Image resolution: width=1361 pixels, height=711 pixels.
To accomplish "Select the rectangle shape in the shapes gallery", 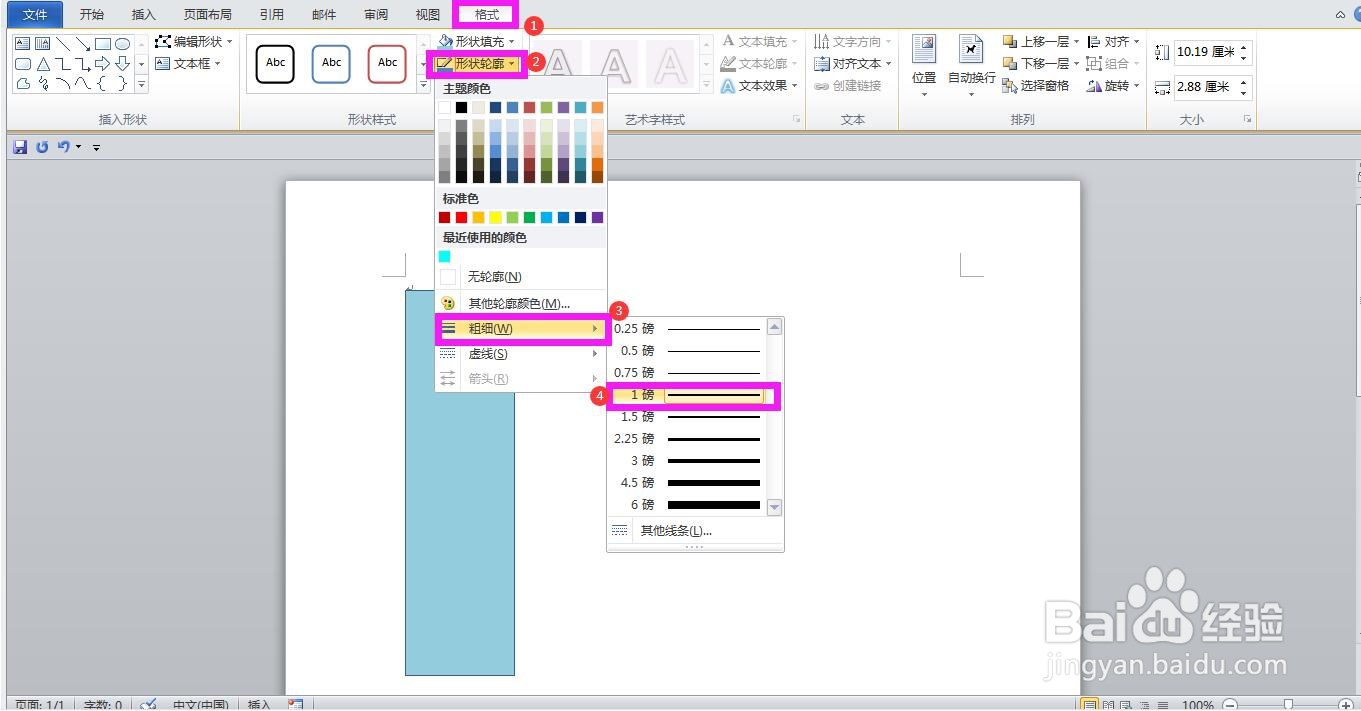I will pos(102,44).
